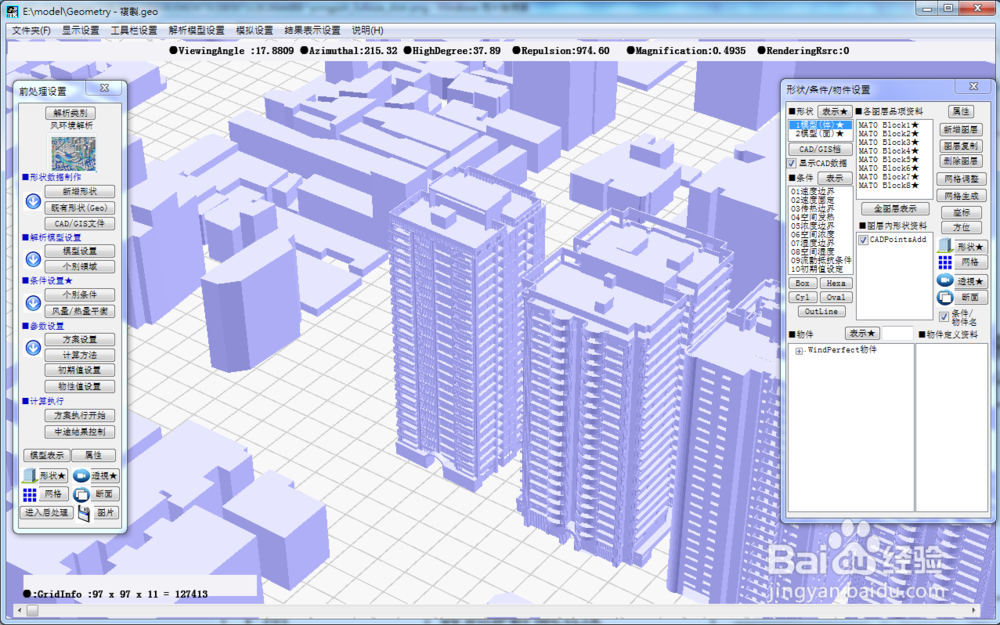
Task: Click the OutLine button
Action: (x=821, y=312)
